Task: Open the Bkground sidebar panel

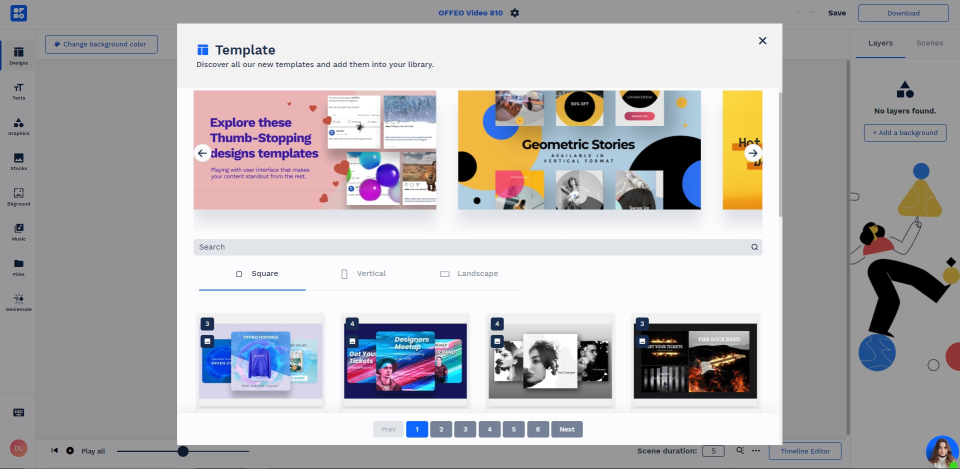Action: [x=18, y=197]
